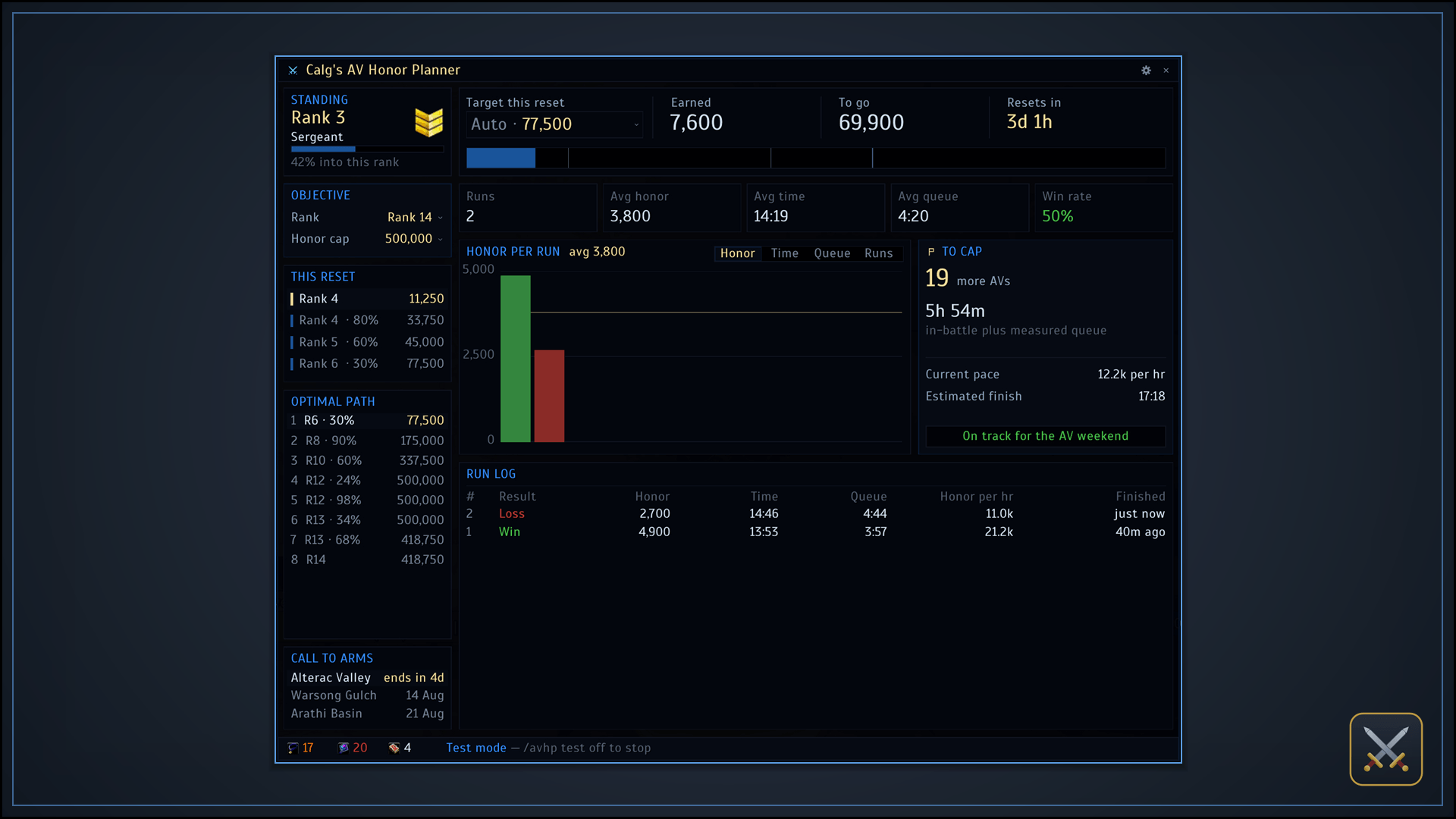Expand the Honor cap 500,000 dropdown
1456x819 pixels.
(413, 238)
